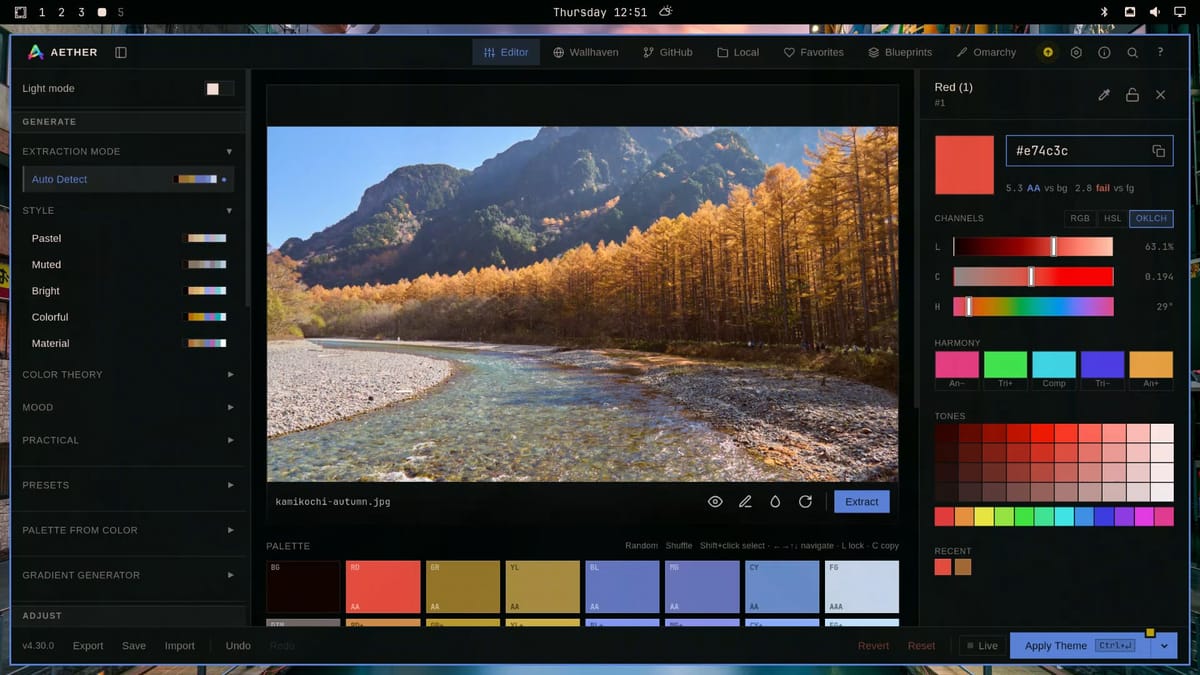Click Undo in the bottom bar
1200x675 pixels.
[238, 646]
